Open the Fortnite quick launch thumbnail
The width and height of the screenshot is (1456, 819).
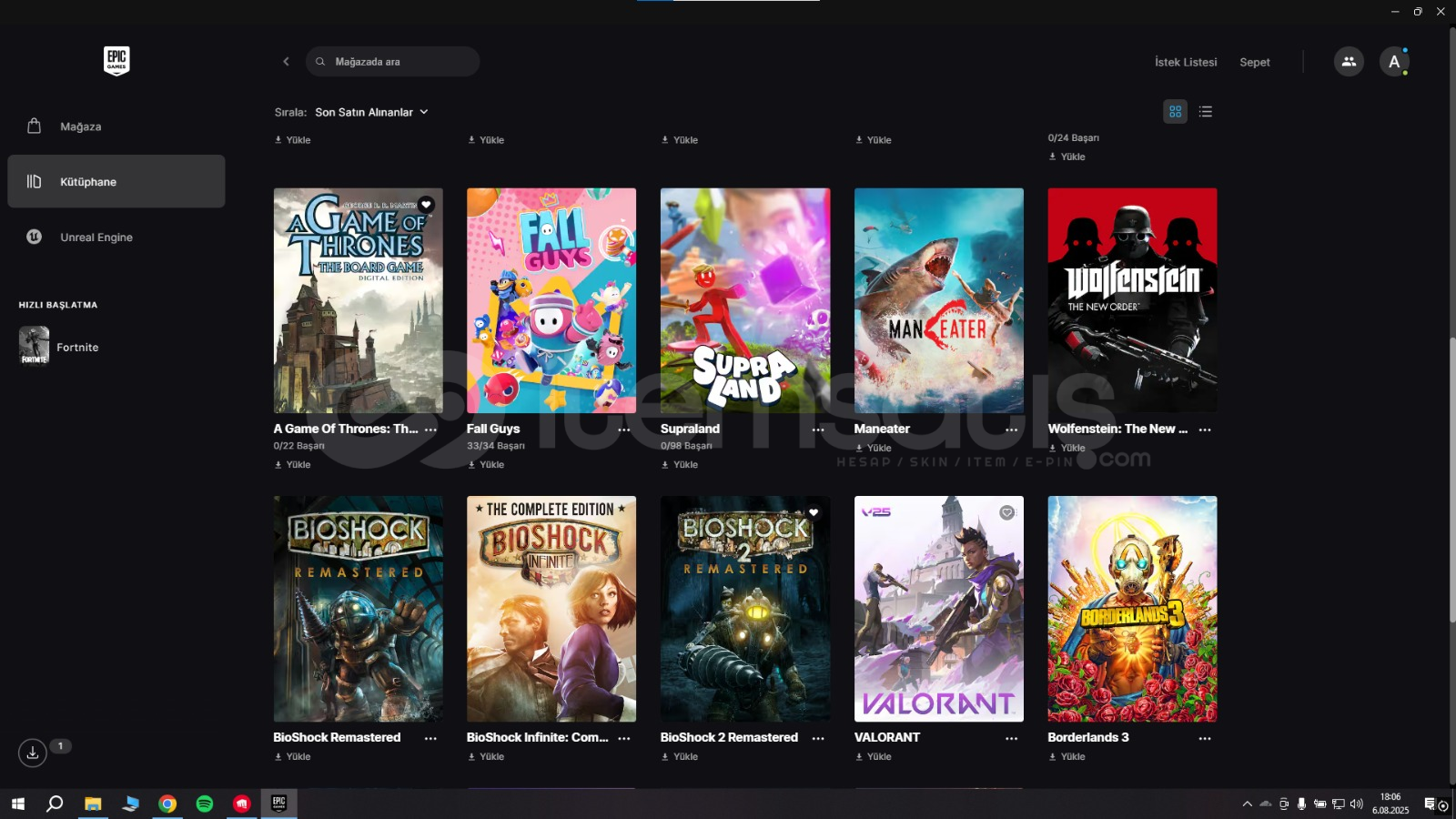(35, 345)
